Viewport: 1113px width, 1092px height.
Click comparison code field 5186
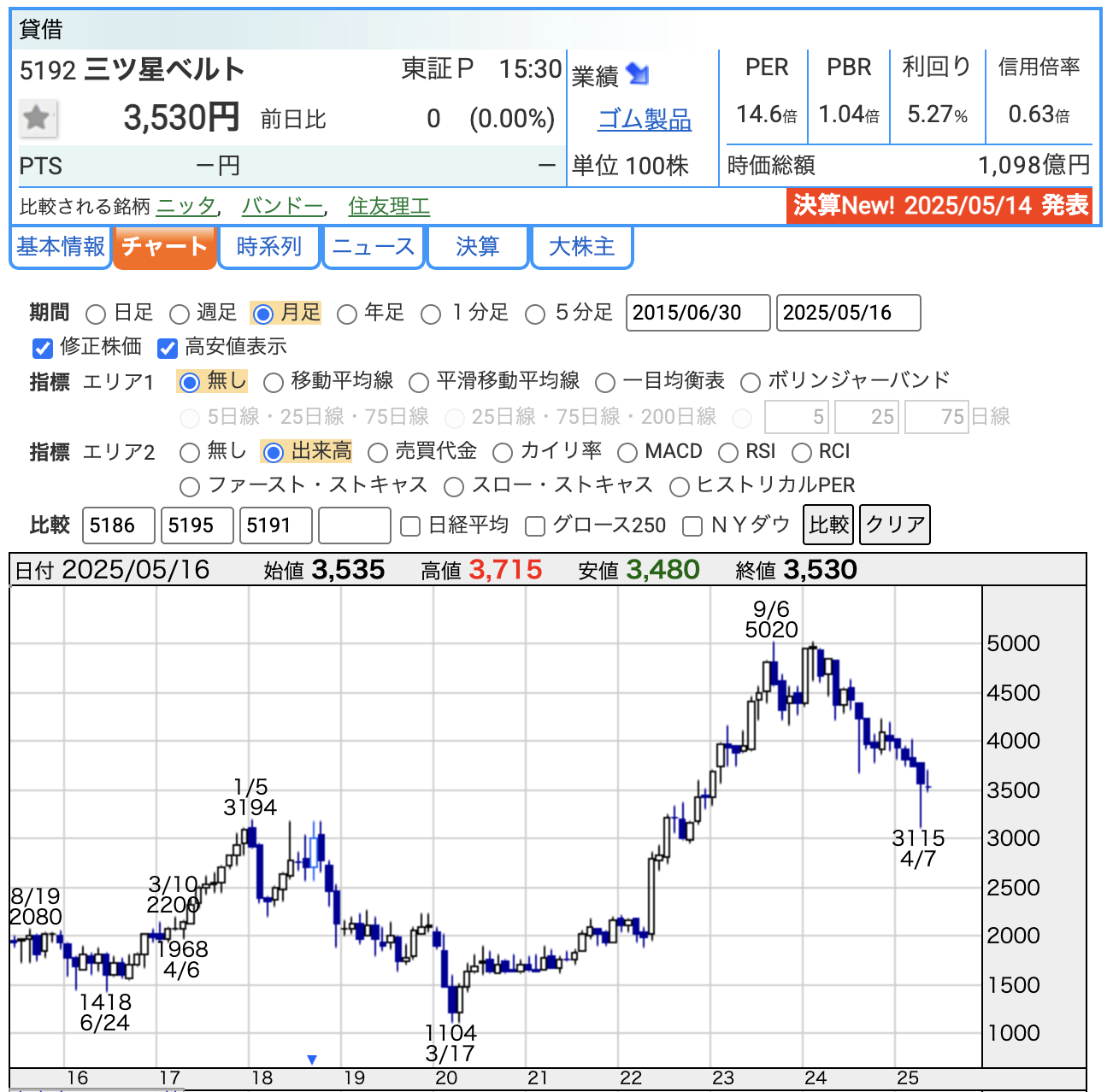[119, 525]
